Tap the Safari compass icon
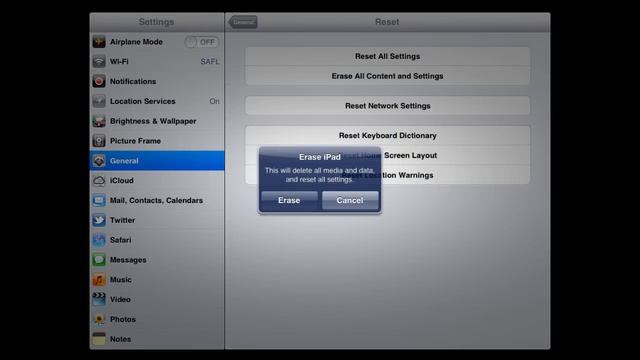Image resolution: width=640 pixels, height=360 pixels. (99, 240)
